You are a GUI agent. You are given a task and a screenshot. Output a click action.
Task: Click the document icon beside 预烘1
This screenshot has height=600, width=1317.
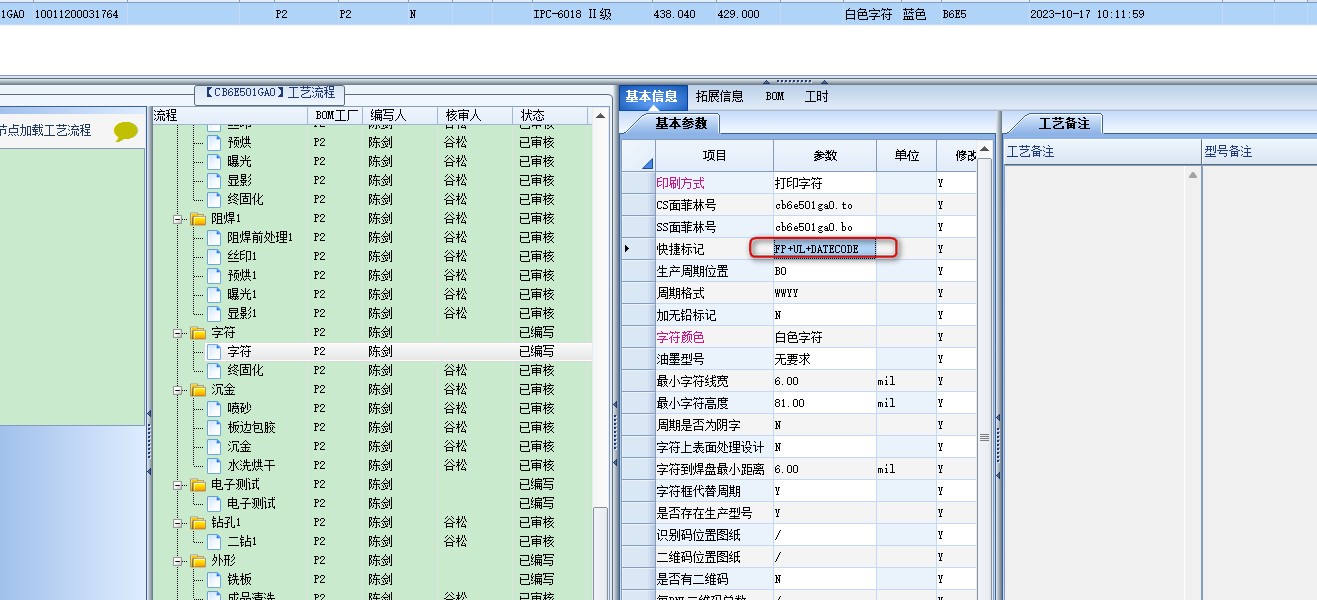click(x=213, y=275)
